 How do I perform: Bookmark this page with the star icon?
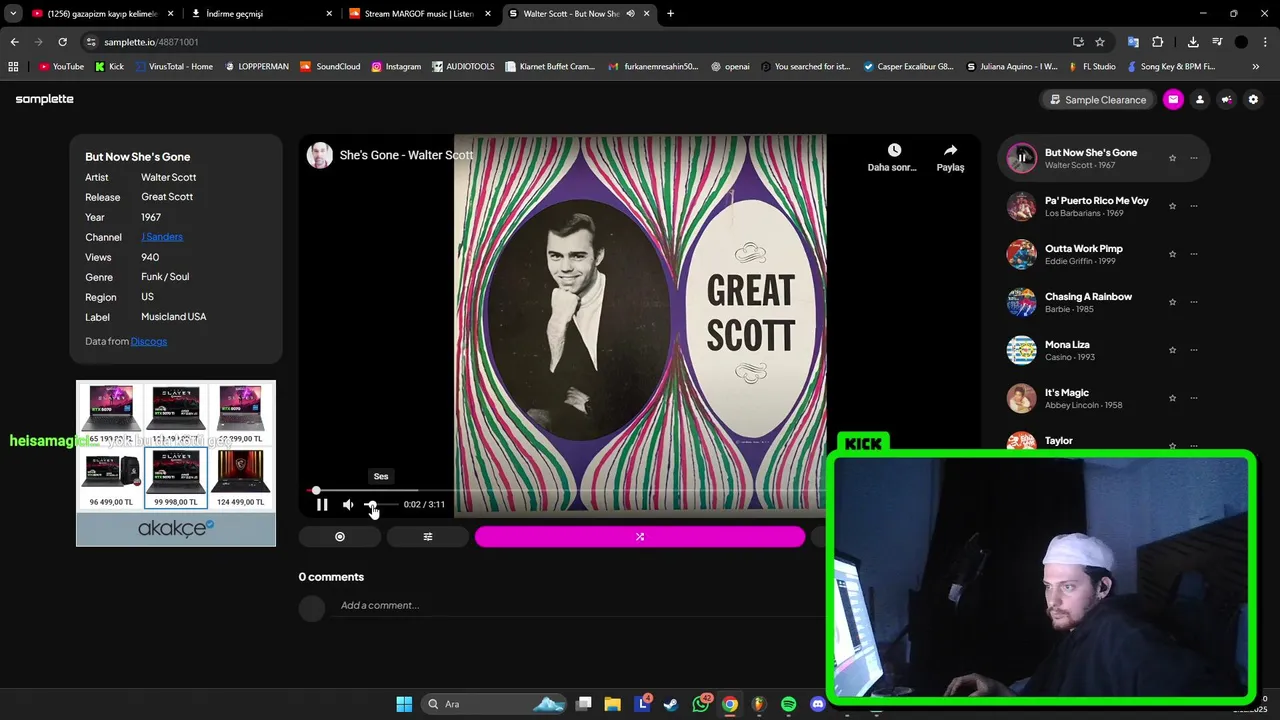pyautogui.click(x=1100, y=42)
